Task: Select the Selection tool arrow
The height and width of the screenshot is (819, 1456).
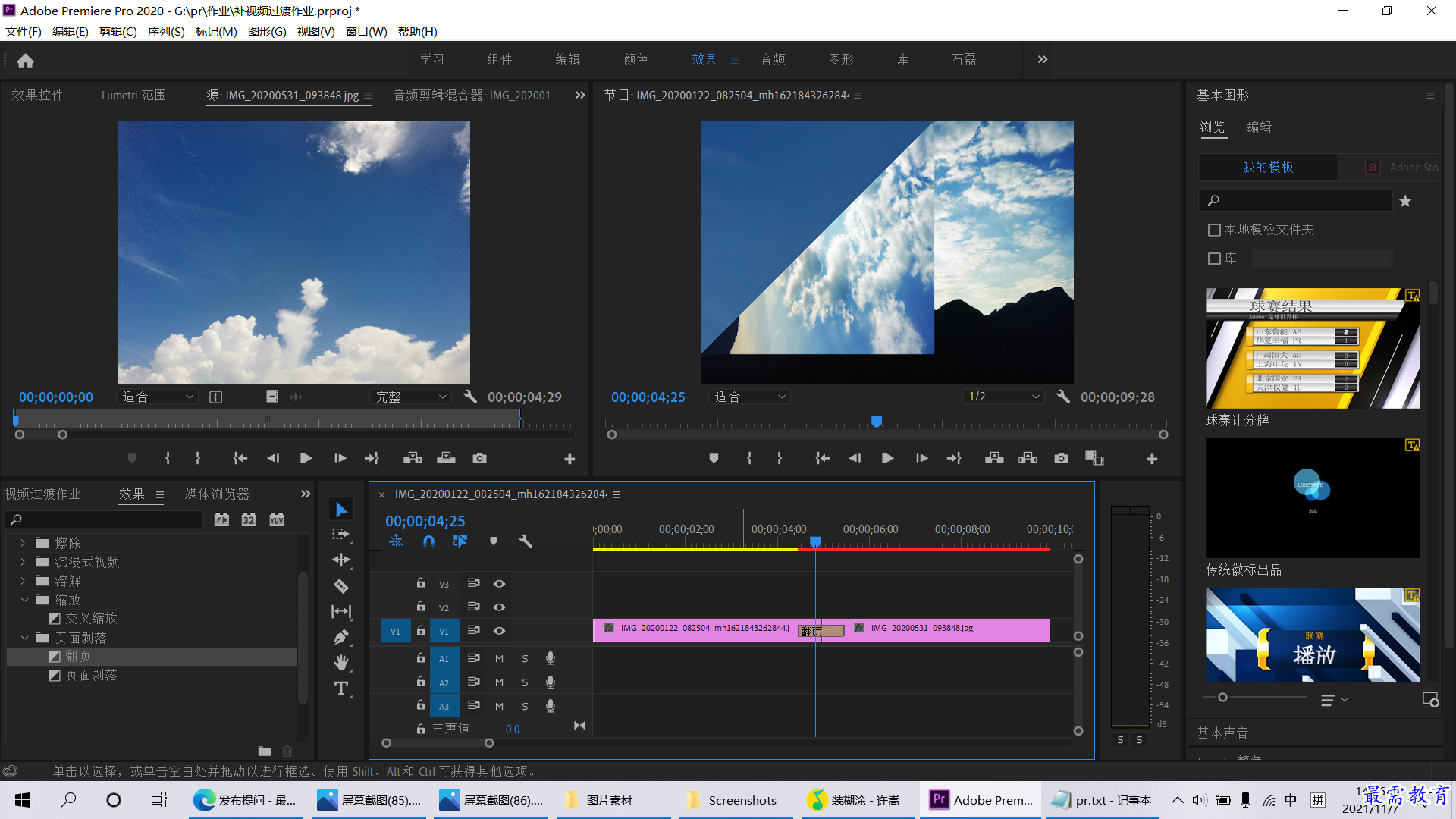Action: coord(341,510)
